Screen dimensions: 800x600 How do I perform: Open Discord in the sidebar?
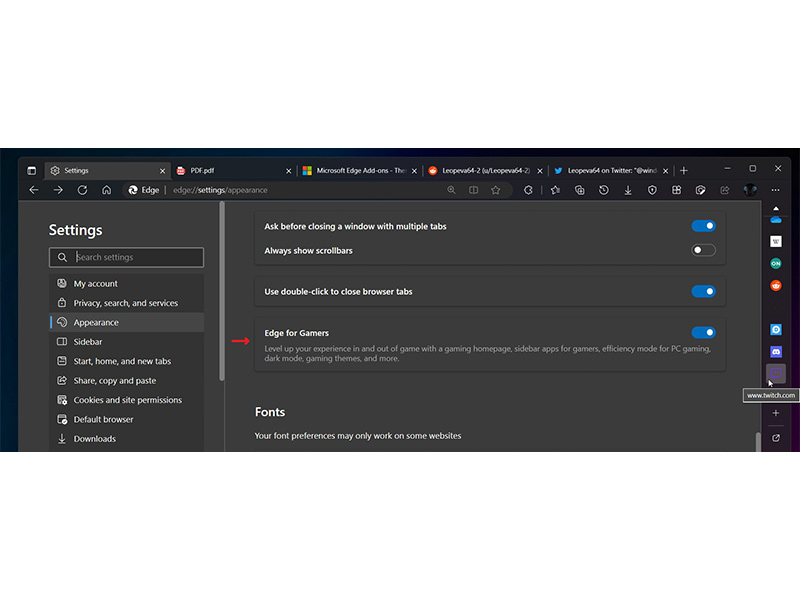coord(776,352)
